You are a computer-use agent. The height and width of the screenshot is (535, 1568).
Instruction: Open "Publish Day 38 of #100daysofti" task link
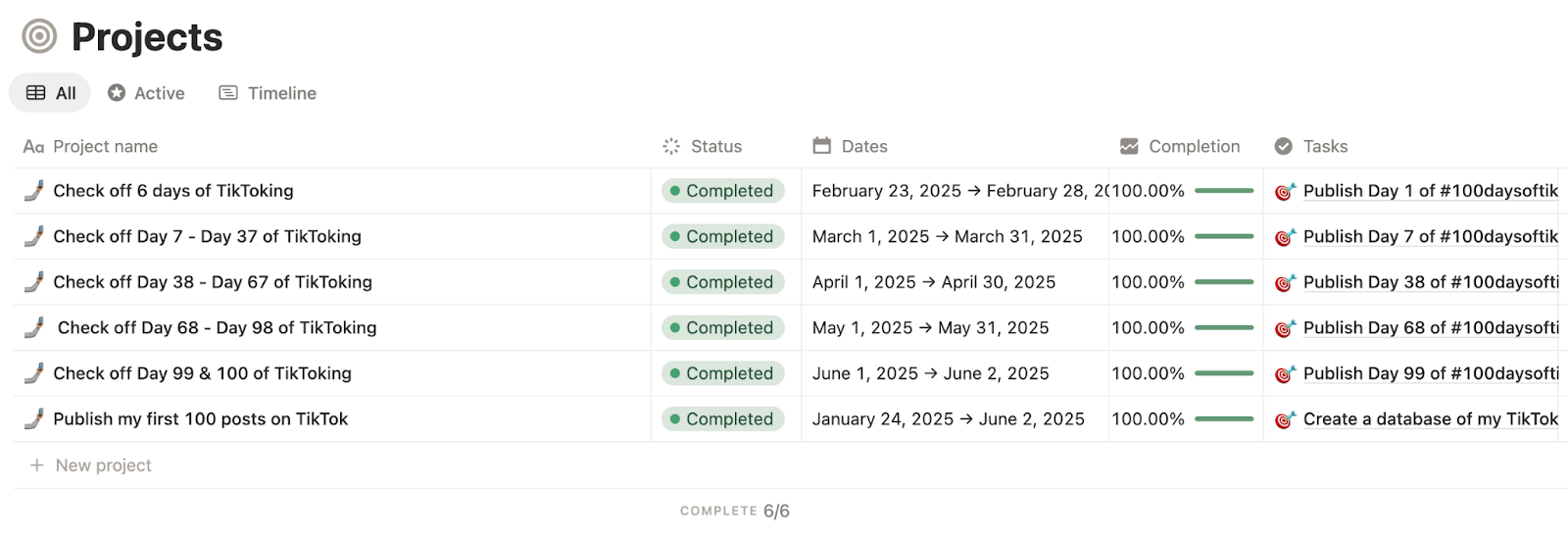pos(1430,282)
